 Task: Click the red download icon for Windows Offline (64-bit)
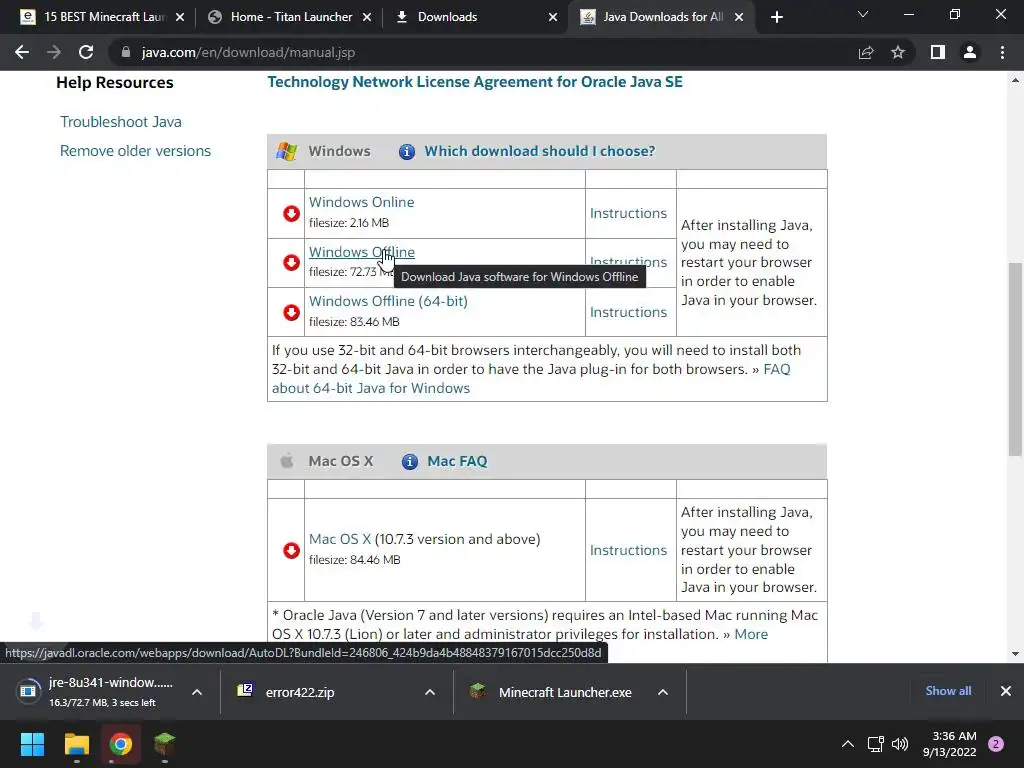coord(291,312)
